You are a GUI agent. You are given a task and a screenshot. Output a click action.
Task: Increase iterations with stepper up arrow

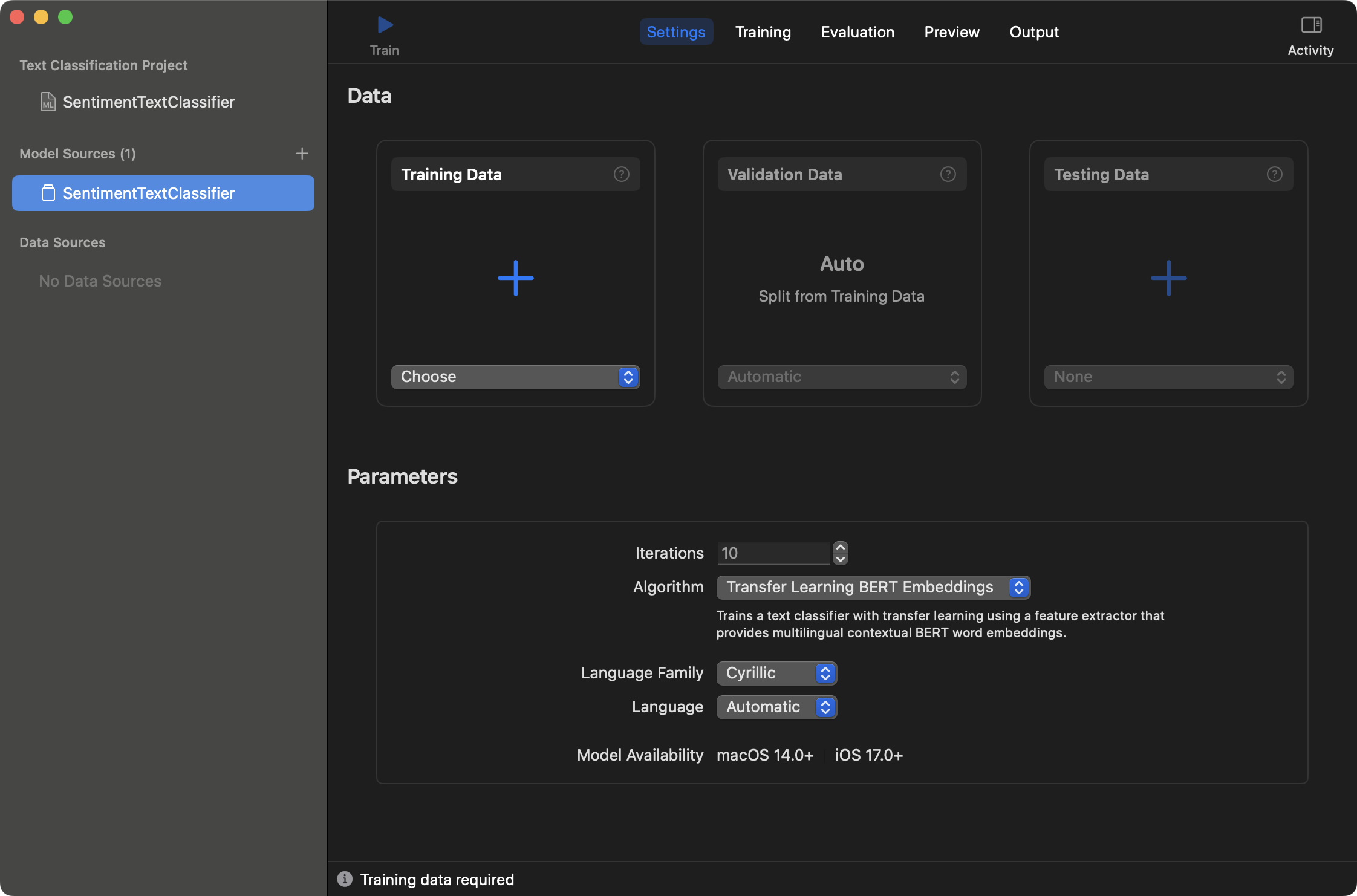click(840, 547)
